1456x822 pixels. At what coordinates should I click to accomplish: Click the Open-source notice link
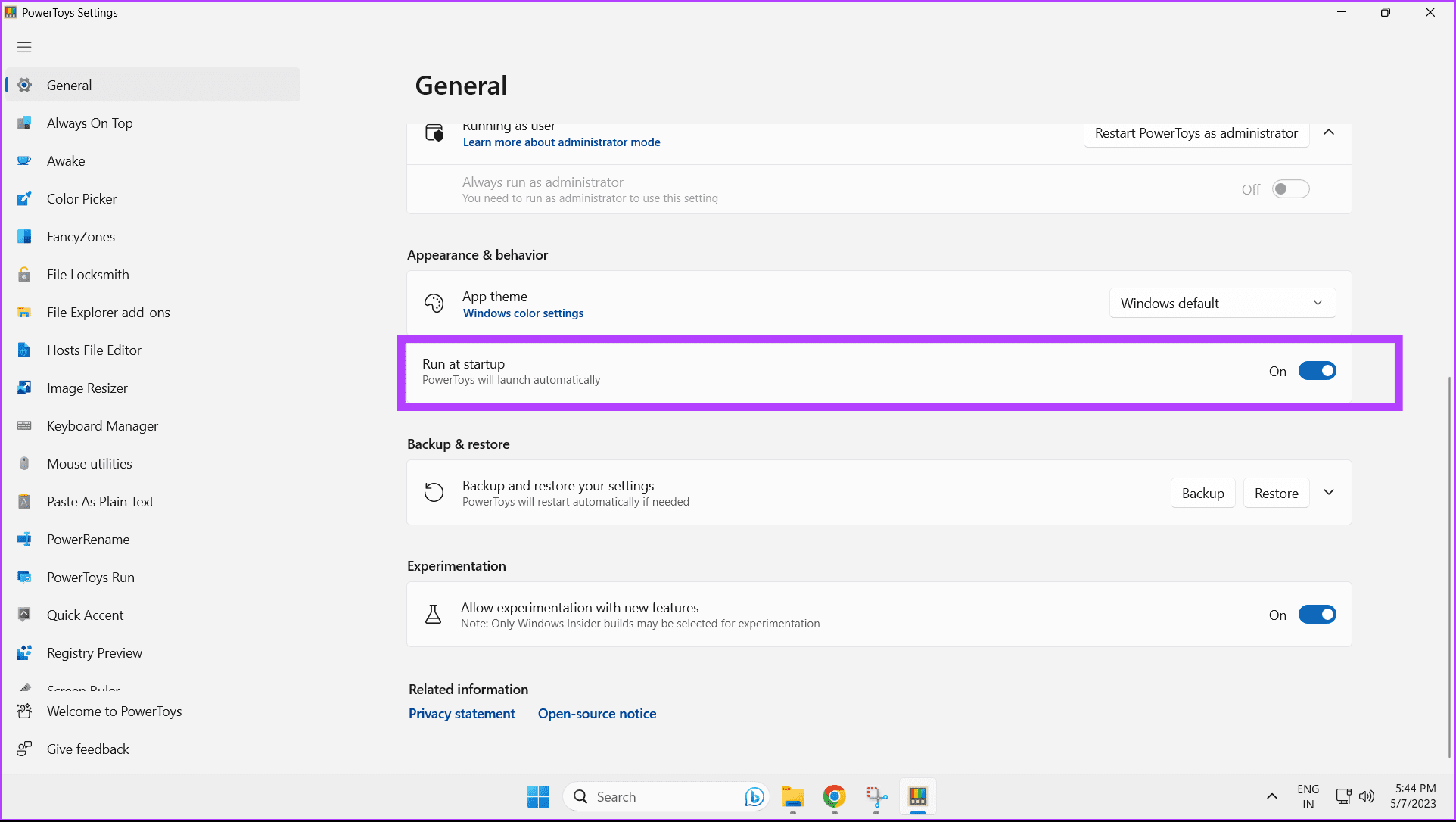point(597,714)
